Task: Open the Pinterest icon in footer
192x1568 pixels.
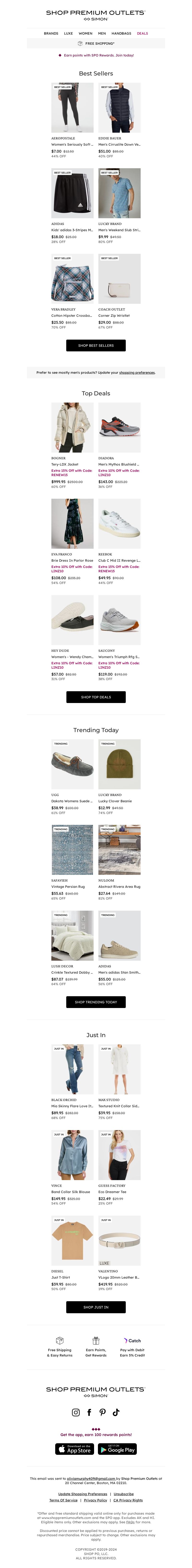Action: tap(103, 1412)
